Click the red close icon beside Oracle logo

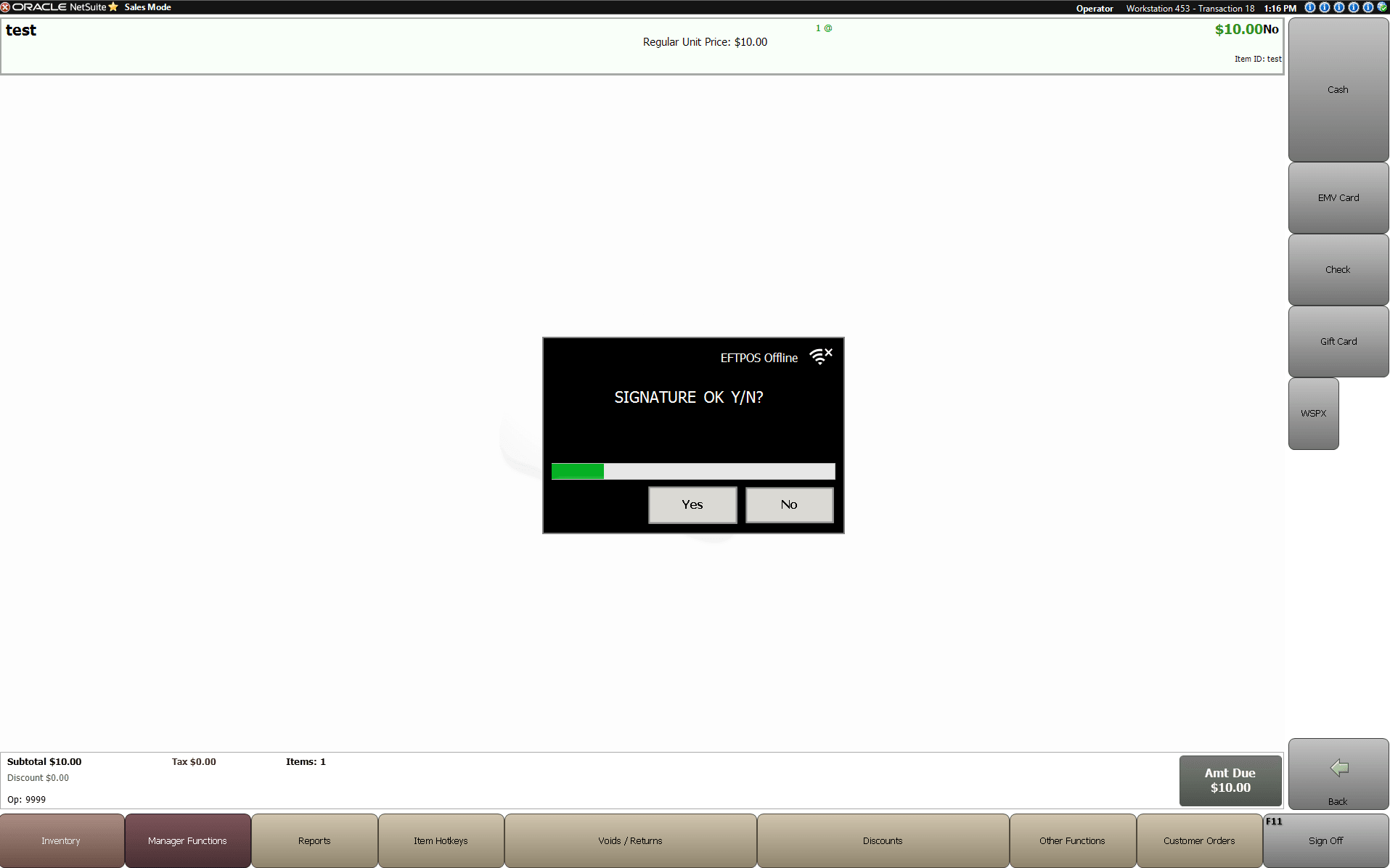tap(5, 7)
